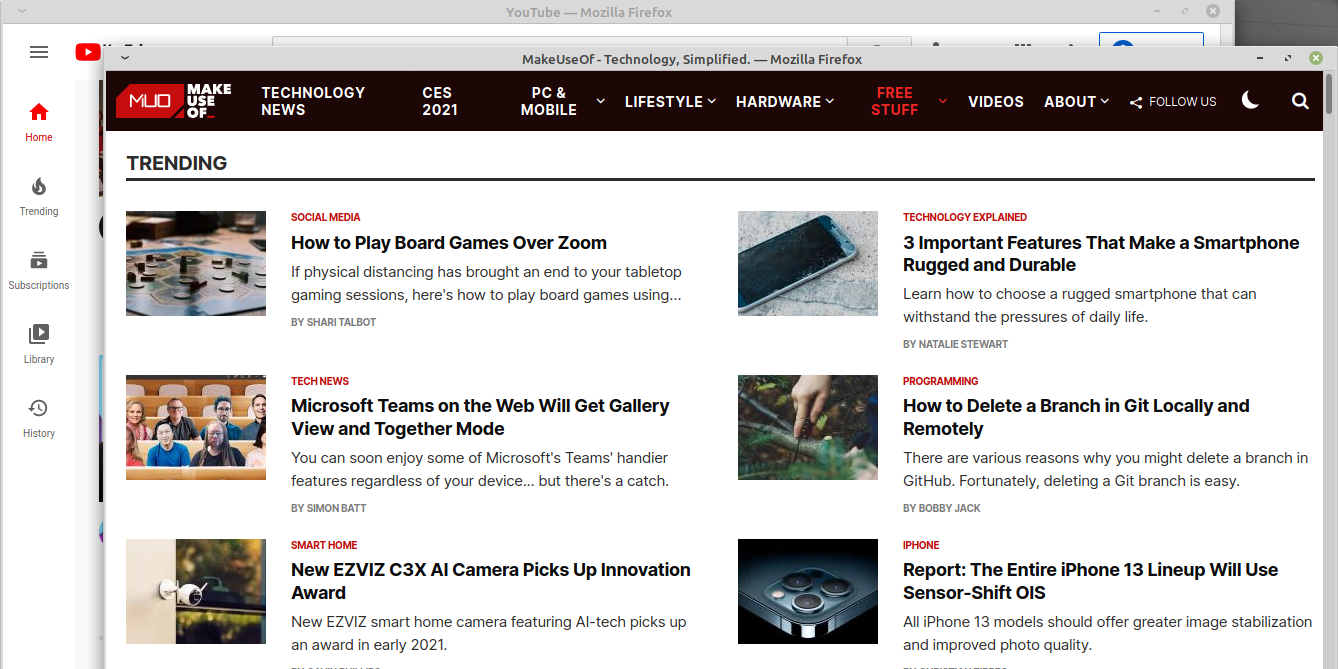The width and height of the screenshot is (1338, 669).
Task: Open the Videos menu item
Action: 995,101
